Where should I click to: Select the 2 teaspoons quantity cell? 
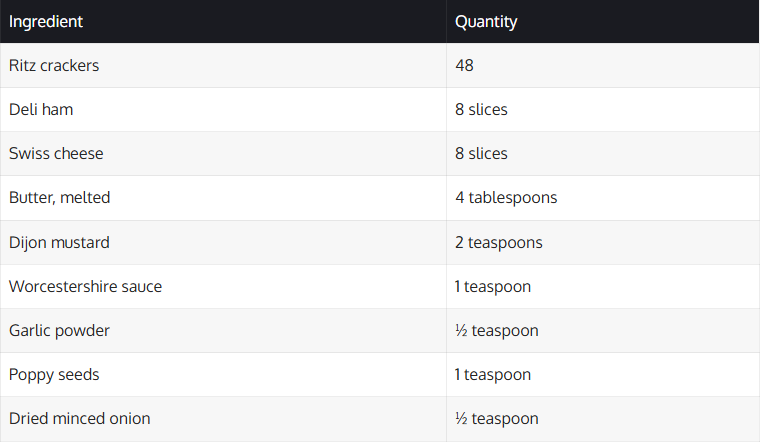499,242
